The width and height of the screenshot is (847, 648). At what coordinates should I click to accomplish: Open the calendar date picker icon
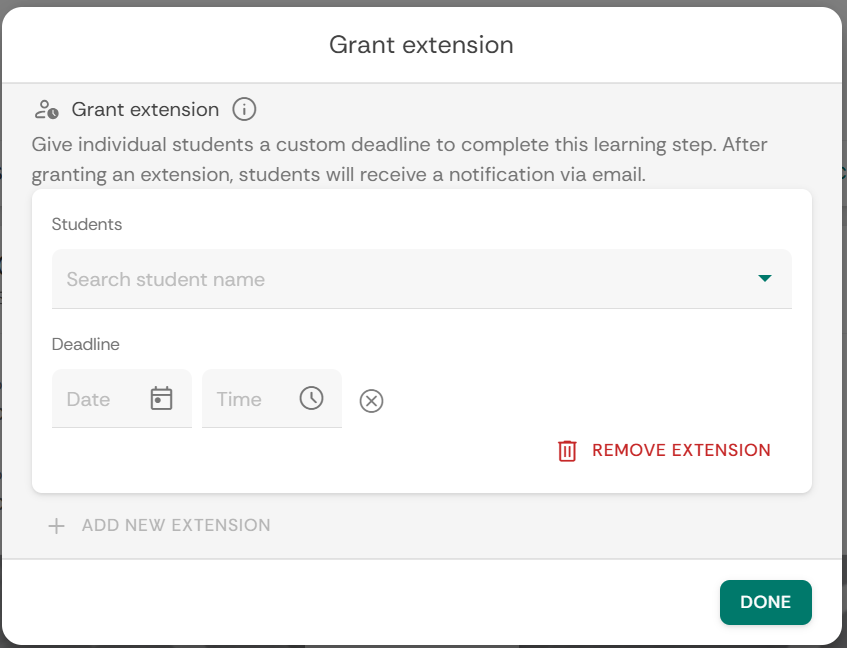coord(161,399)
